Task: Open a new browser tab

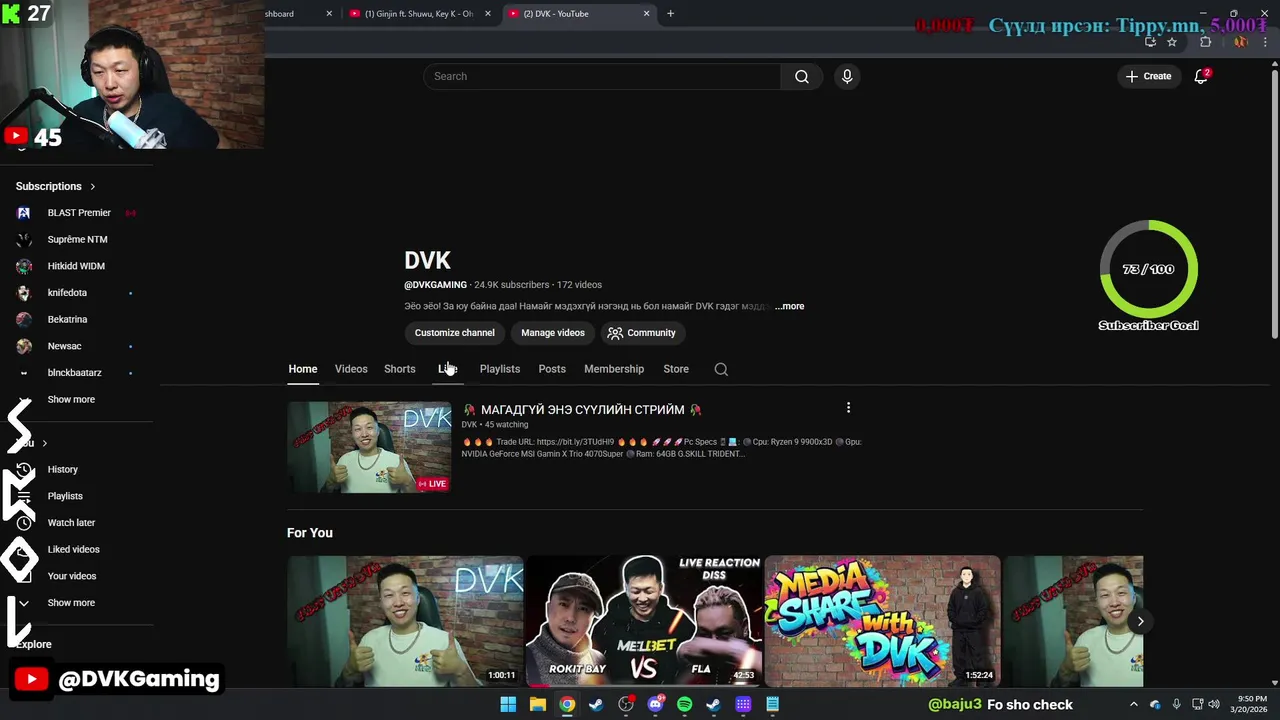Action: click(670, 14)
